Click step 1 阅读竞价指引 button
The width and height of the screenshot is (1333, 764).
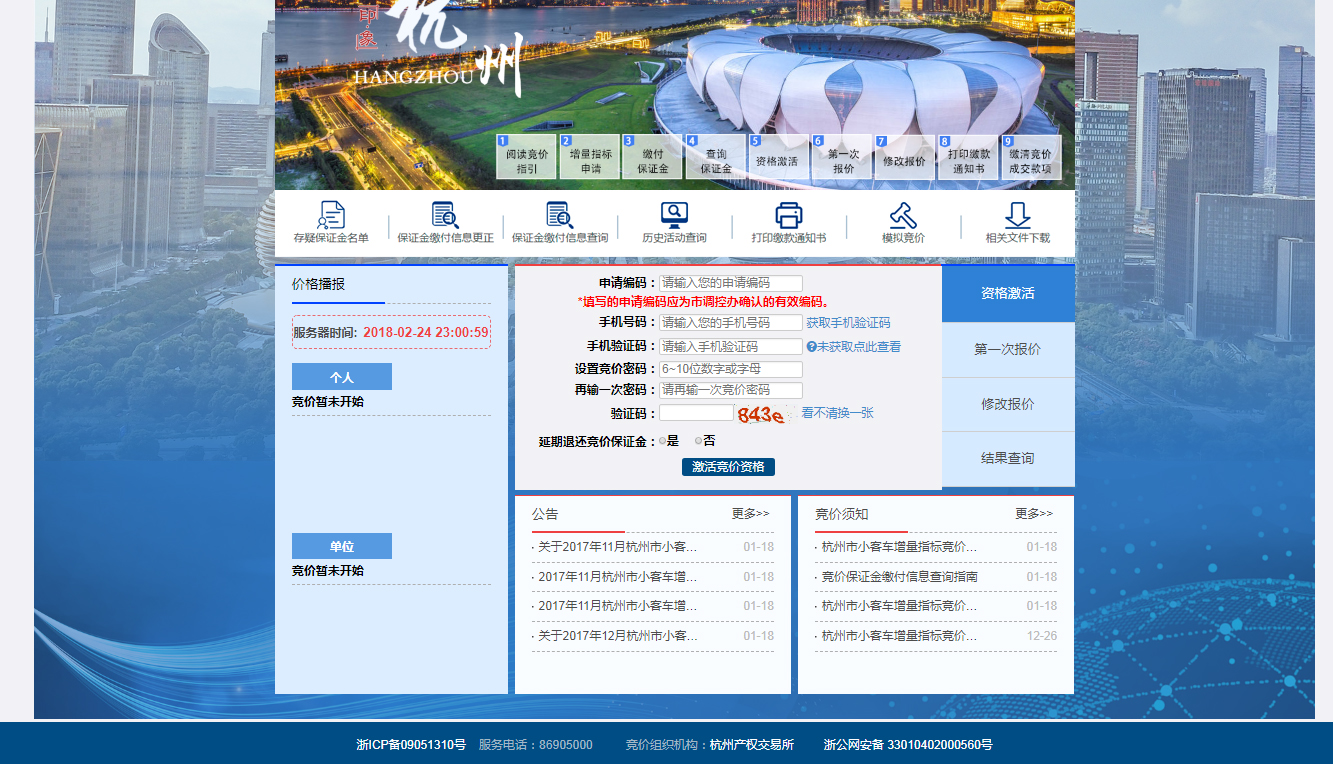click(526, 158)
